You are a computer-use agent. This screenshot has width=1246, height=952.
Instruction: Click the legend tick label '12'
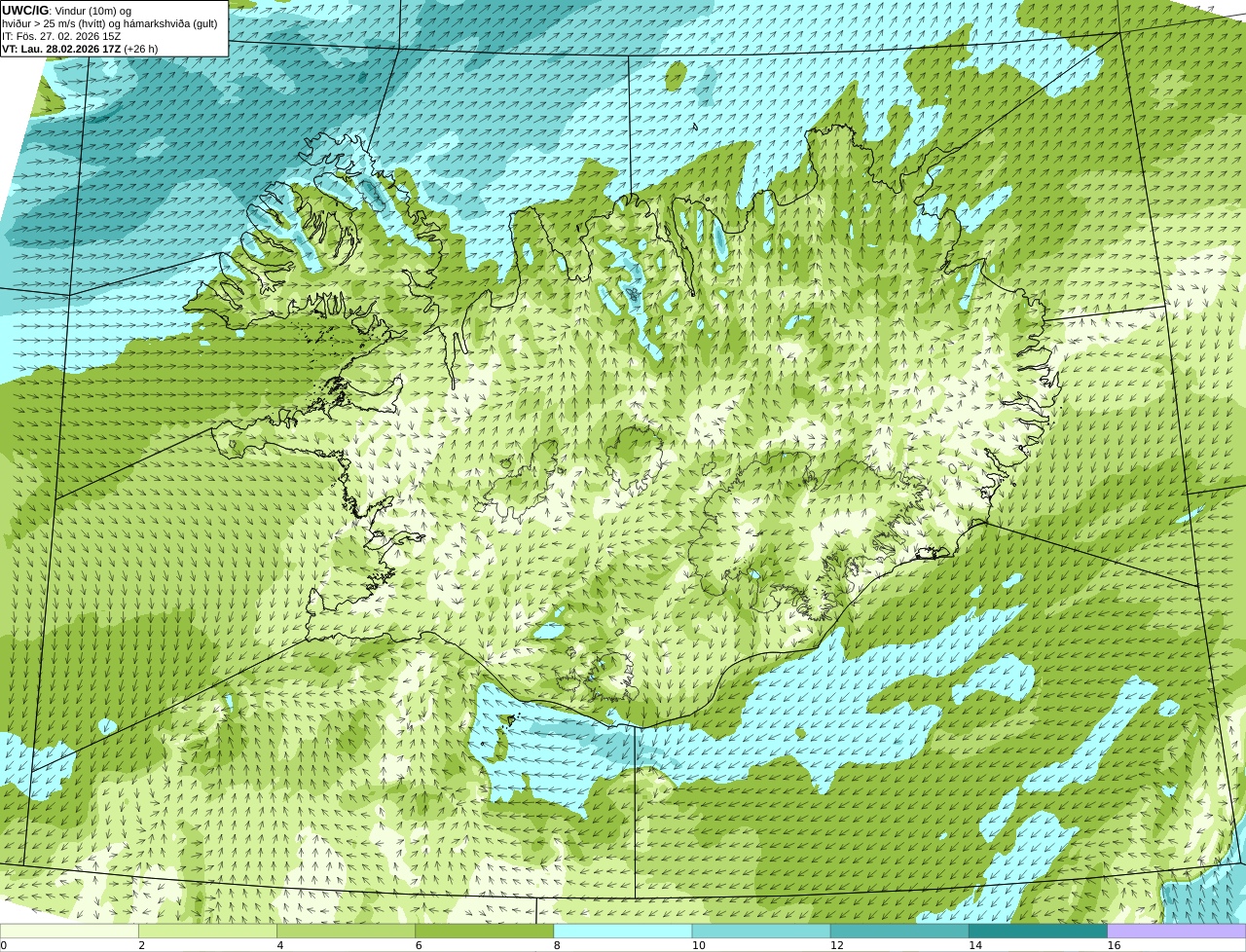click(x=836, y=945)
